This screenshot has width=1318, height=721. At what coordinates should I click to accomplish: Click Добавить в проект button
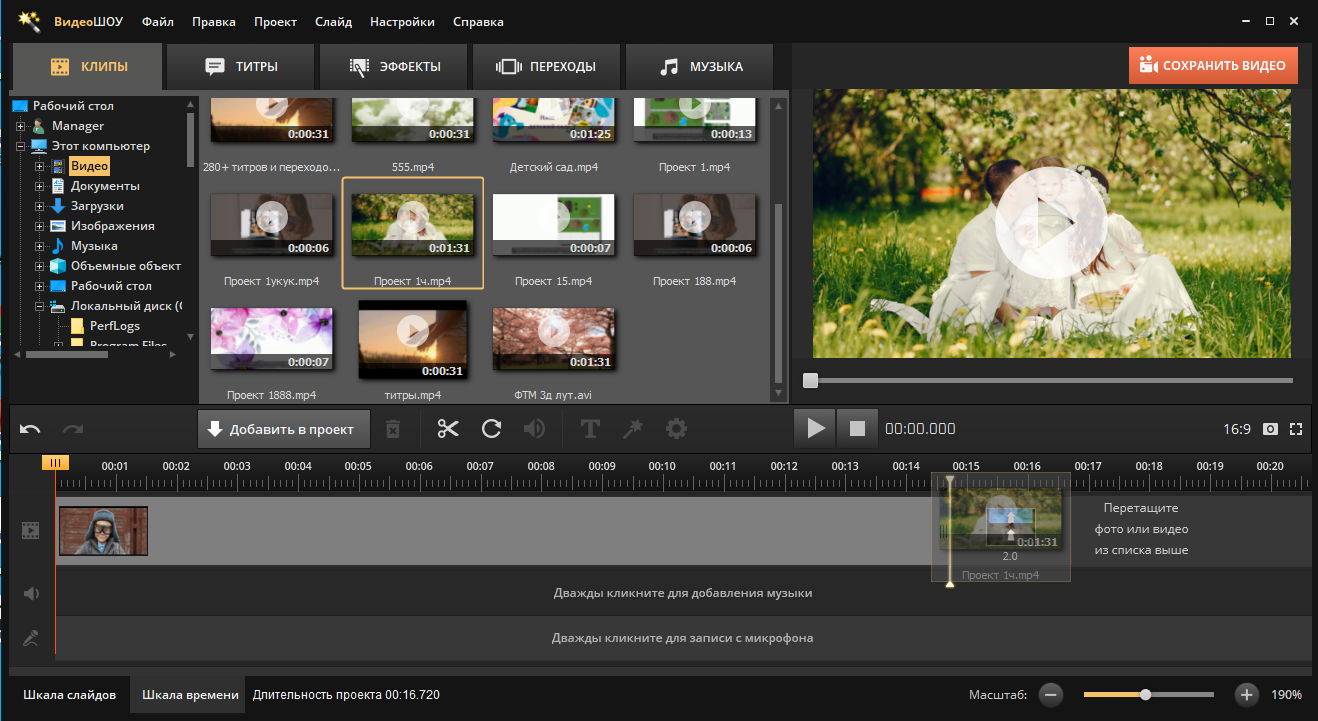click(283, 429)
